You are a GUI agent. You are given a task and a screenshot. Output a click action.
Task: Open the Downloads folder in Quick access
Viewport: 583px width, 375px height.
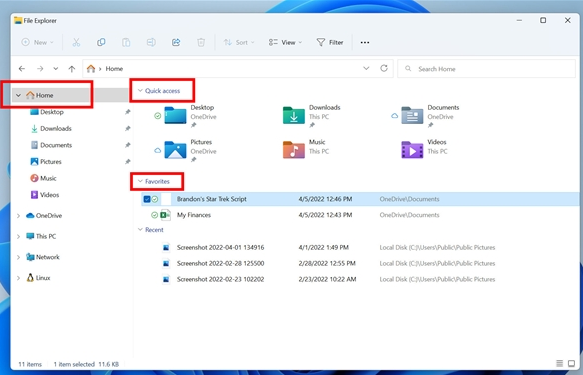[x=294, y=115]
